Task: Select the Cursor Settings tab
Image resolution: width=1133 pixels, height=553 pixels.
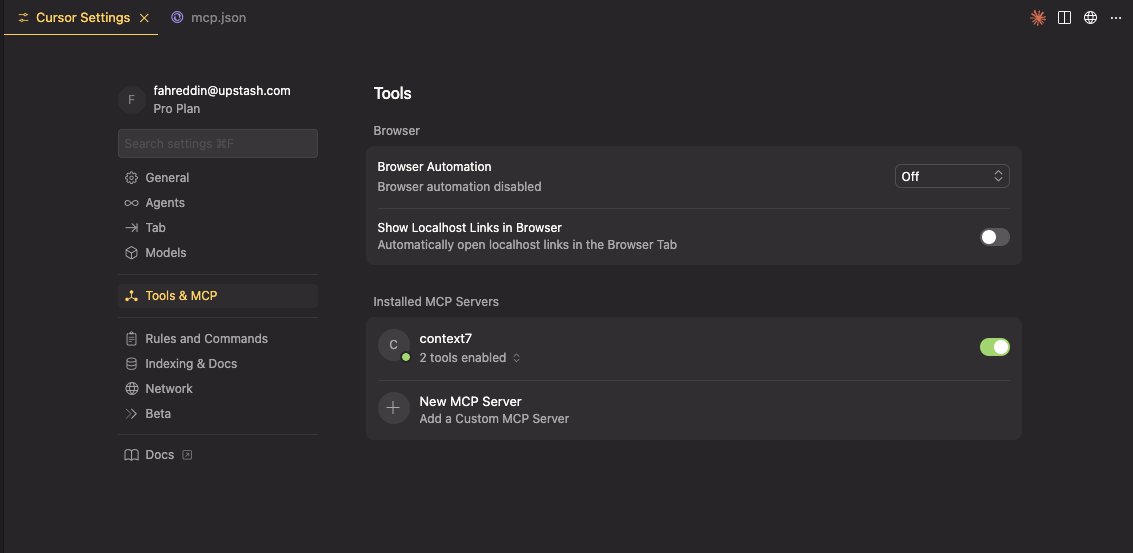Action: (x=81, y=18)
